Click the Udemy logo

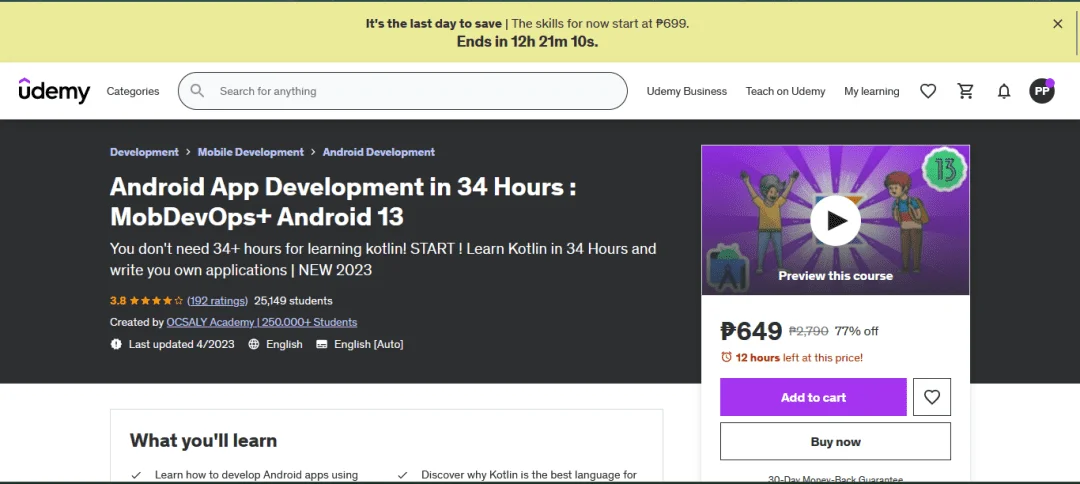point(54,91)
